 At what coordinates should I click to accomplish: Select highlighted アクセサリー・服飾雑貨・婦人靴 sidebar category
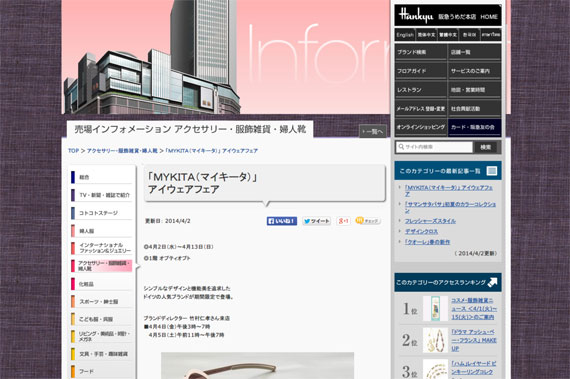click(101, 266)
